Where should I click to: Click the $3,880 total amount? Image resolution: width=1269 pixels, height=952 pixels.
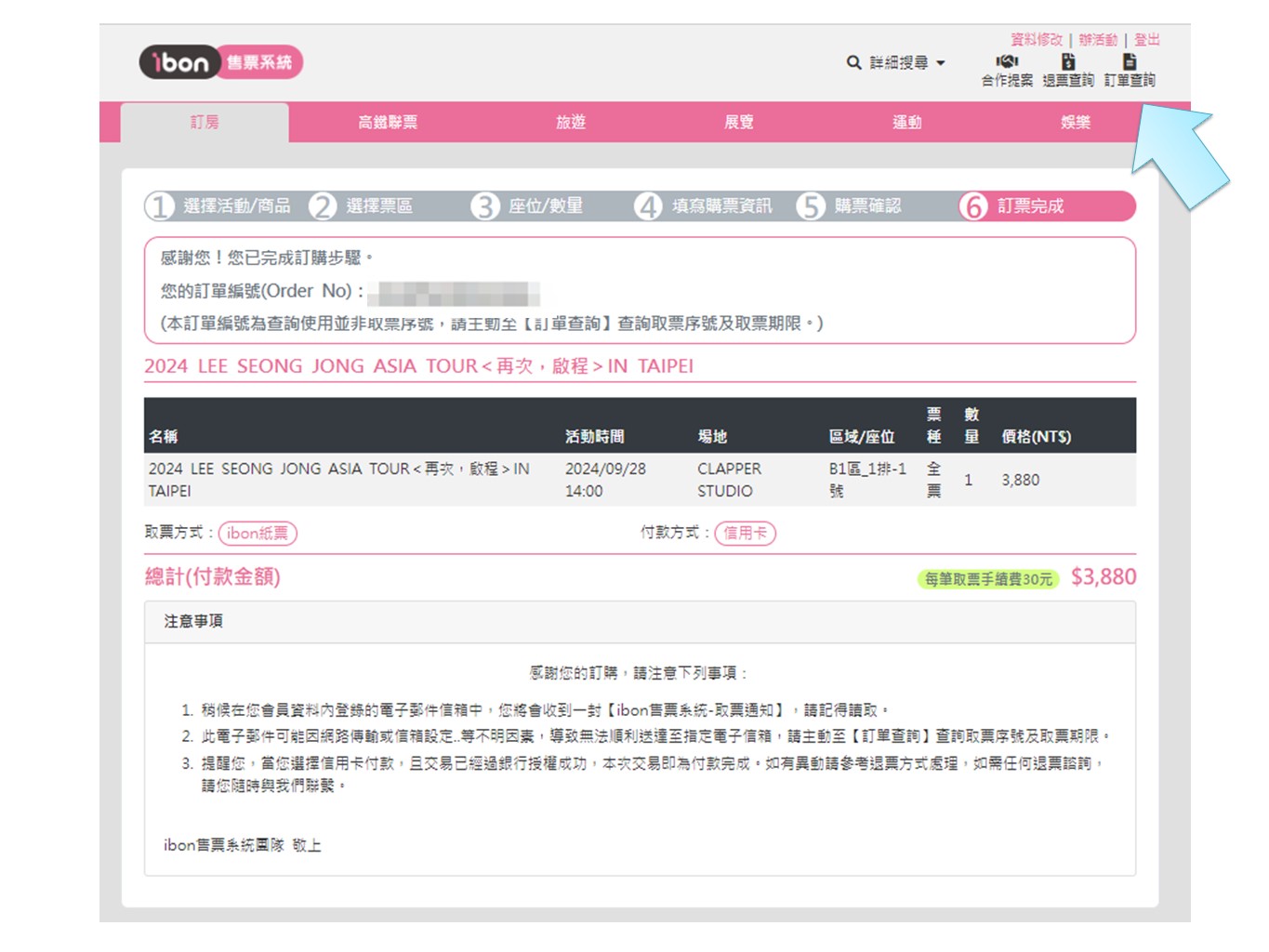point(1104,576)
